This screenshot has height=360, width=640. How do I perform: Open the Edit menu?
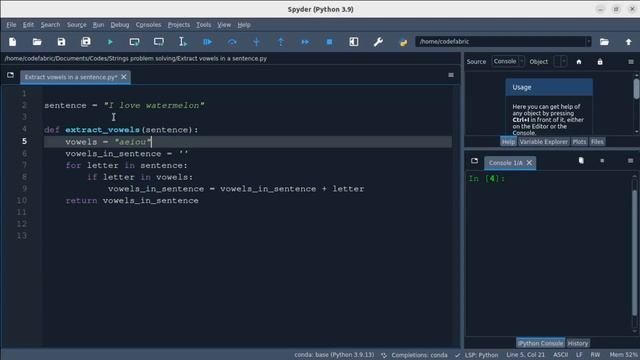click(28, 25)
